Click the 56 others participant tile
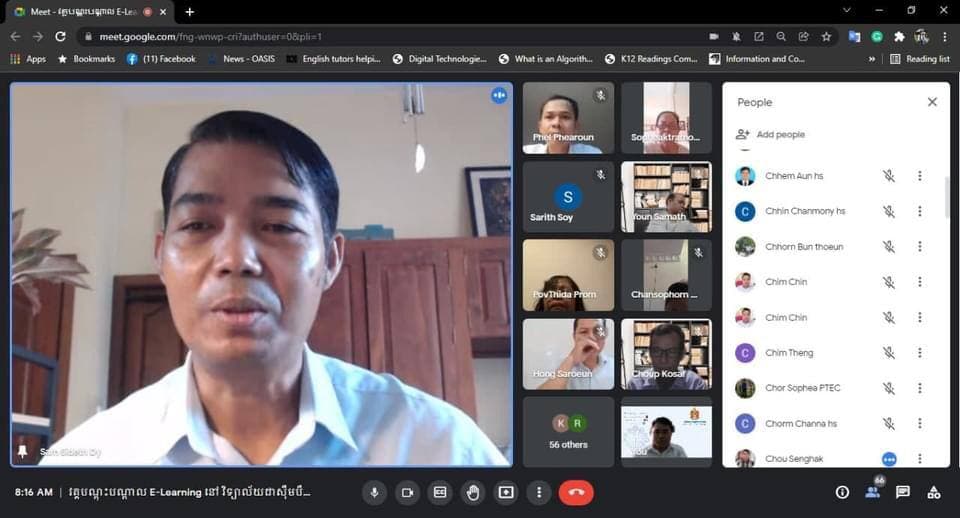The height and width of the screenshot is (518, 960). 568,432
